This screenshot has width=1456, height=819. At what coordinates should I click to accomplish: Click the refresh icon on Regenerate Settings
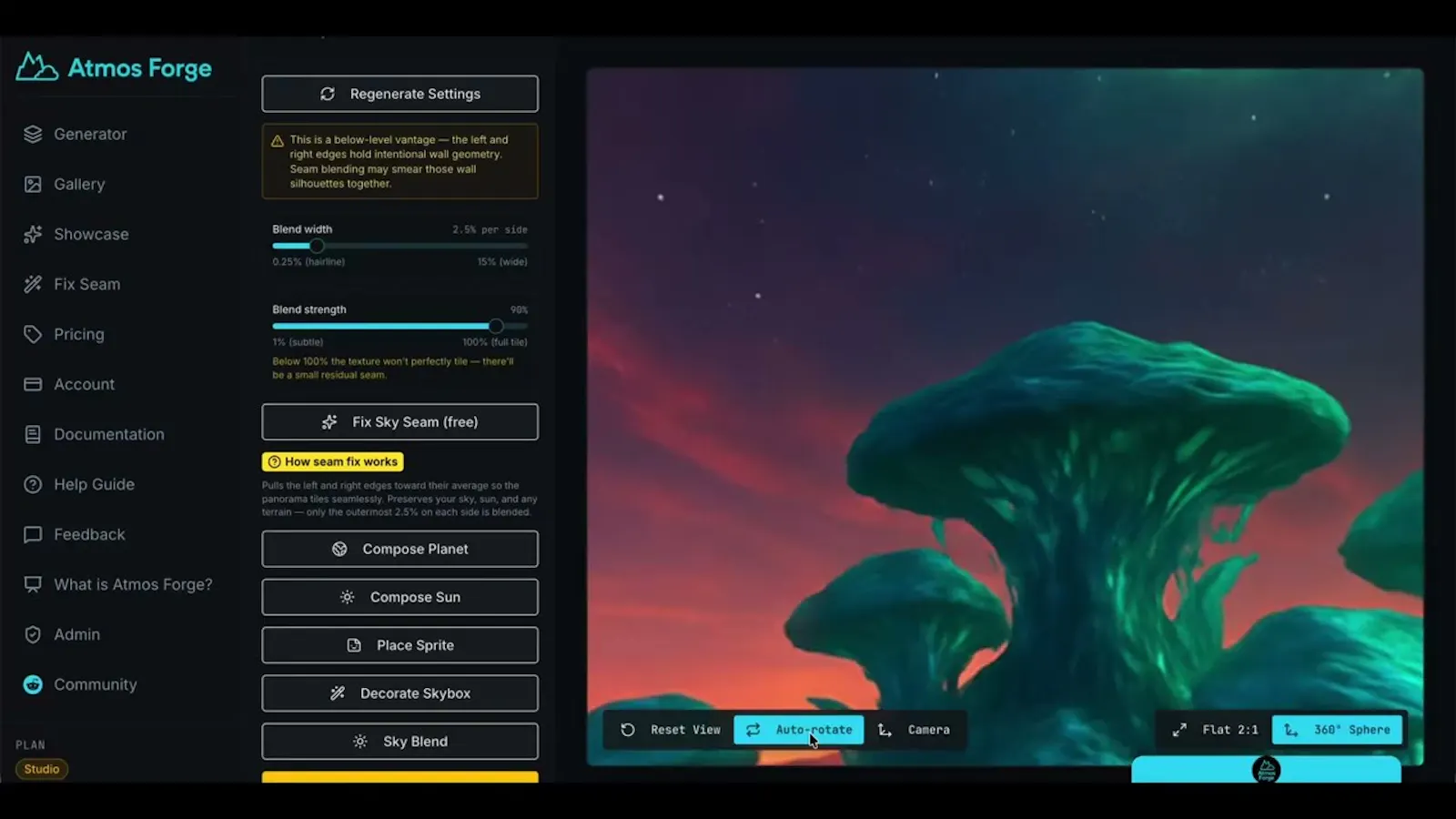coord(328,94)
